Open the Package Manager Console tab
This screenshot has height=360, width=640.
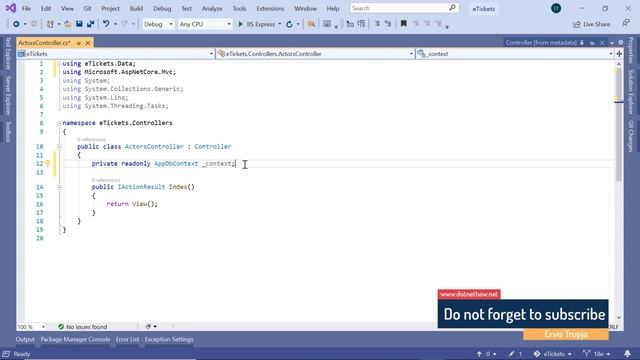tap(75, 340)
